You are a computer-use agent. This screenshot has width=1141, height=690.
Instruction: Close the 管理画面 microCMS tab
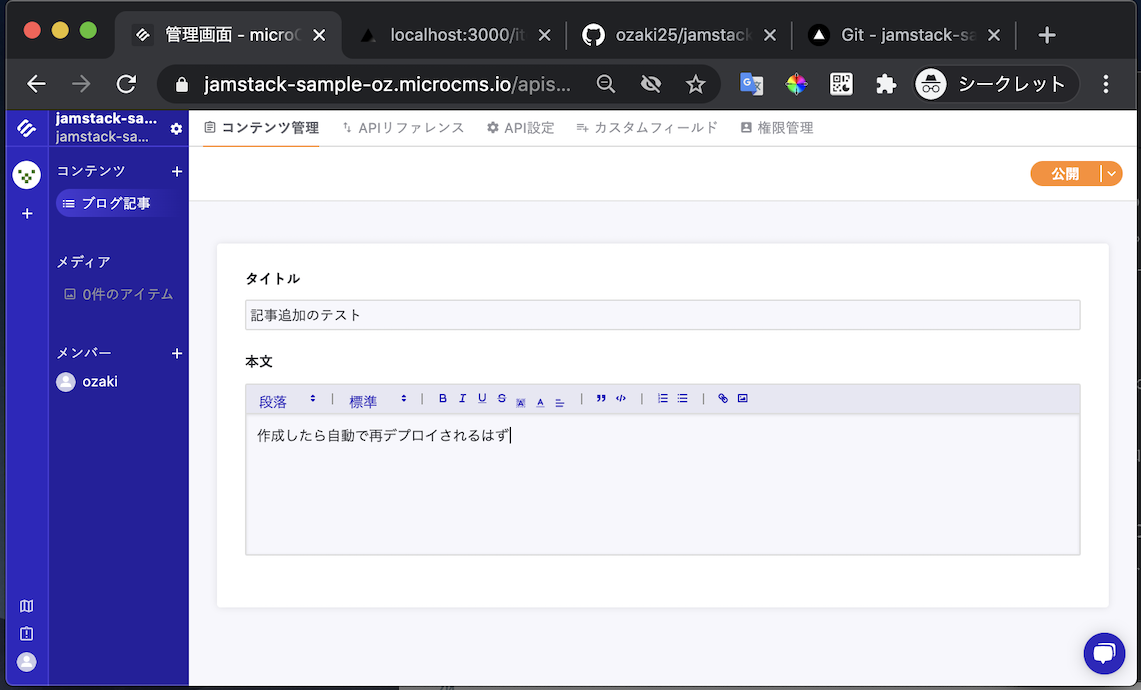coord(319,35)
